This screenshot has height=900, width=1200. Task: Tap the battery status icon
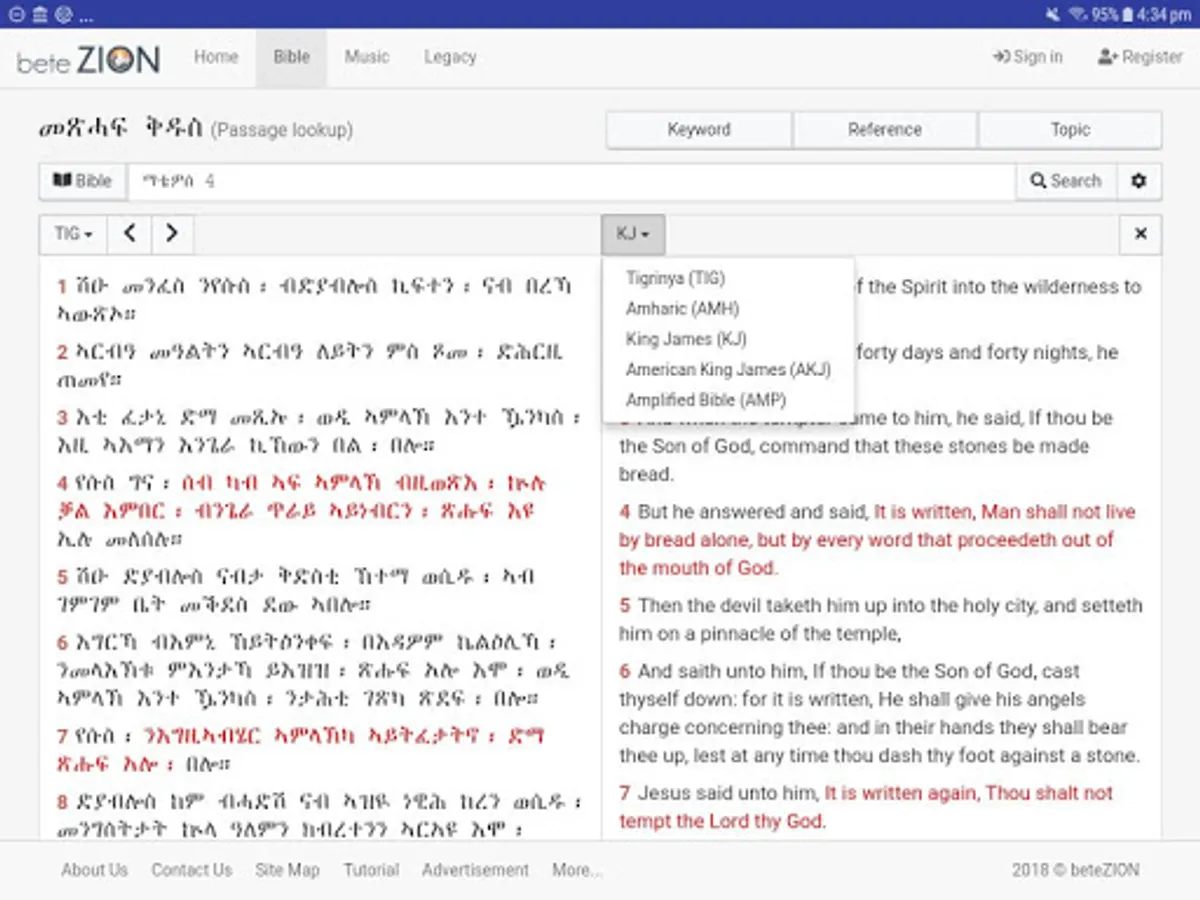click(1127, 14)
